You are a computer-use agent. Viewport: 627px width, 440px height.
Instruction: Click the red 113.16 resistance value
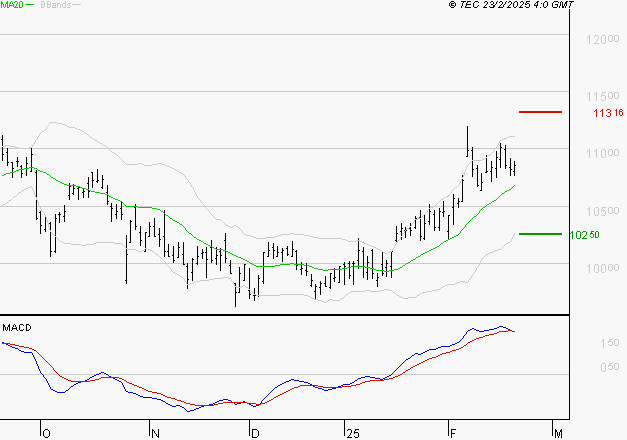(608, 113)
